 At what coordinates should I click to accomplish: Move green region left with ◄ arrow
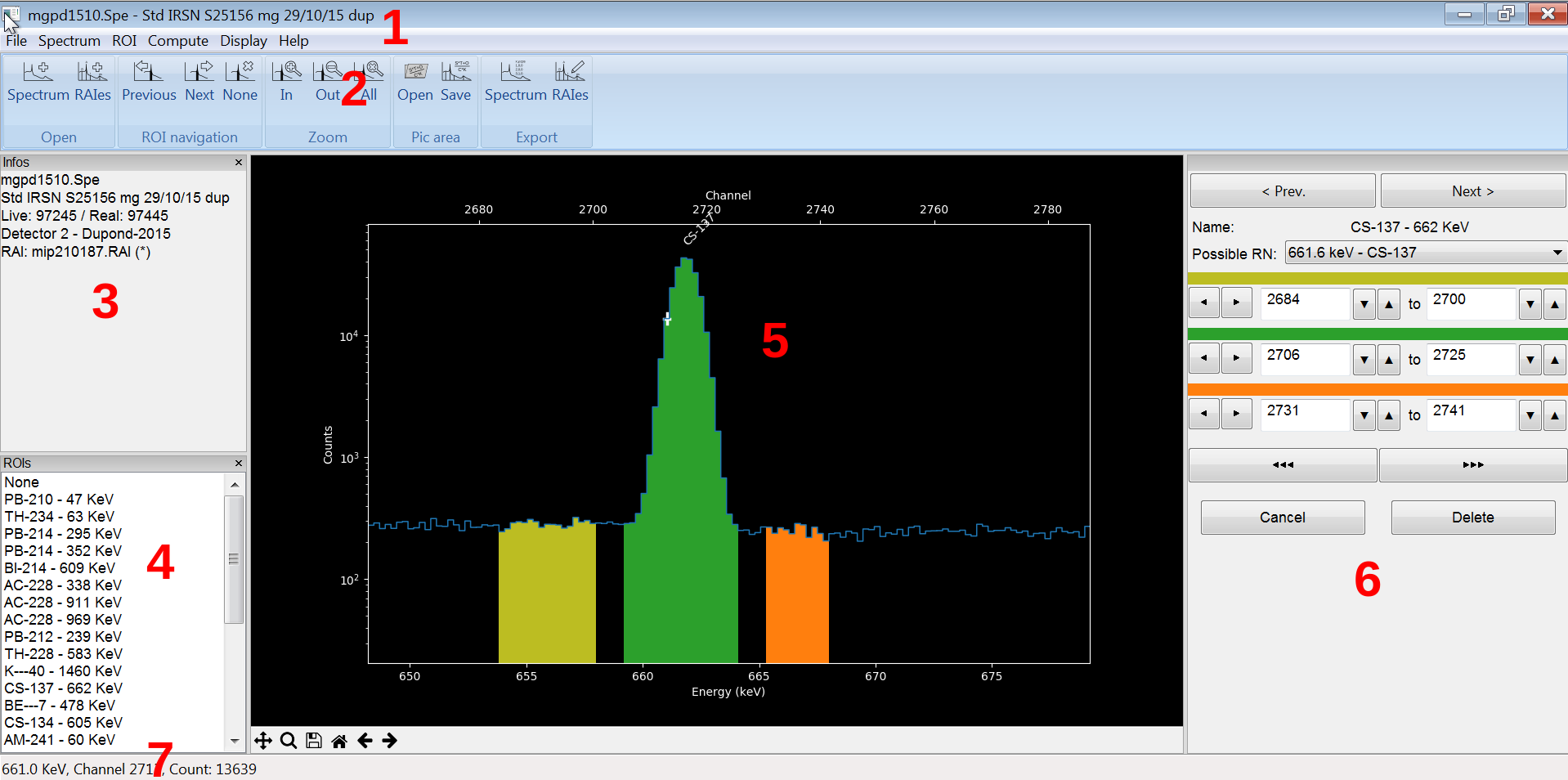1204,358
